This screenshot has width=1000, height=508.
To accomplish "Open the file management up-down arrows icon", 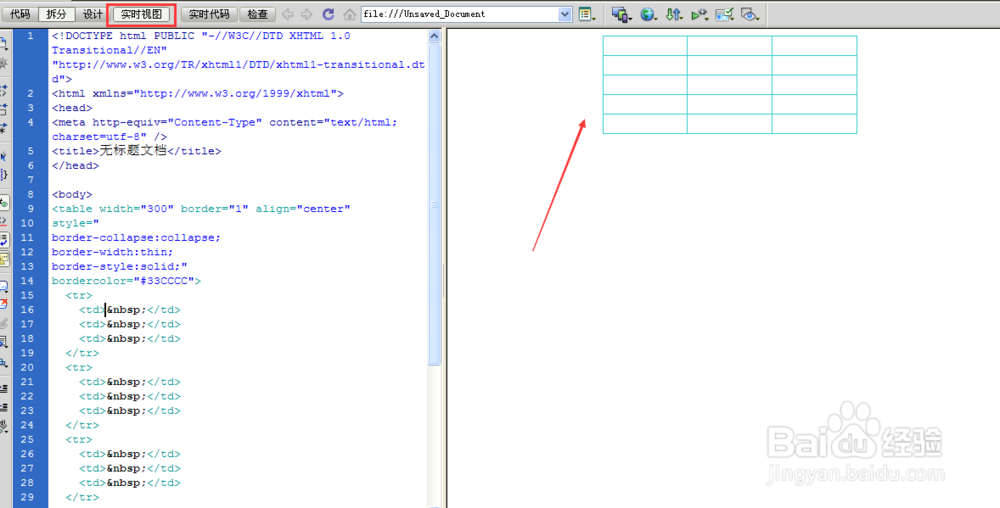I will point(673,14).
